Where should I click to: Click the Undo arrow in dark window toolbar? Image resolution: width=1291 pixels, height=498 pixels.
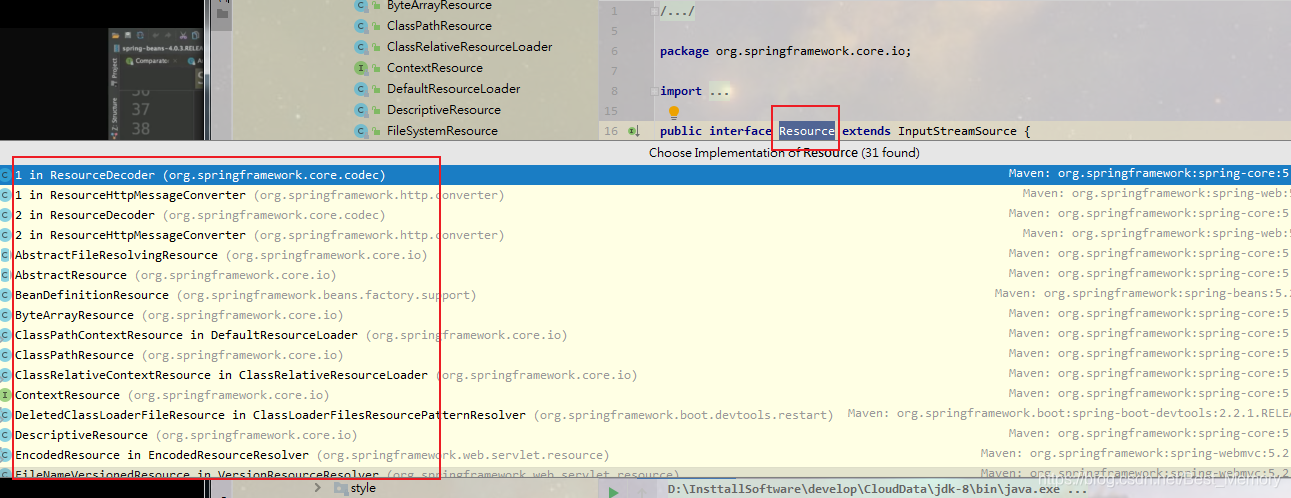click(x=155, y=36)
